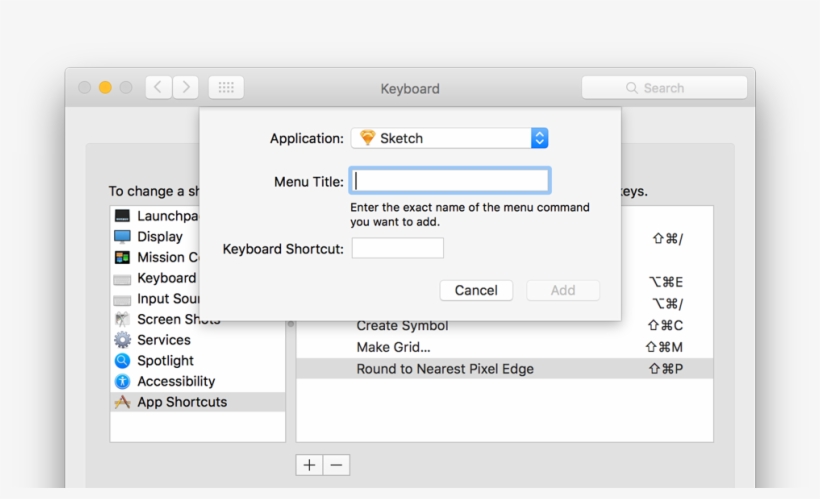Select Display icon in sidebar
Viewport: 820px width, 499px height.
click(122, 236)
